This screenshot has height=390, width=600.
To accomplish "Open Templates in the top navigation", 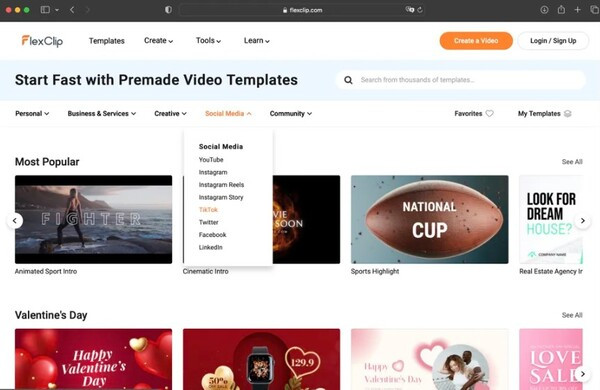I will [107, 41].
